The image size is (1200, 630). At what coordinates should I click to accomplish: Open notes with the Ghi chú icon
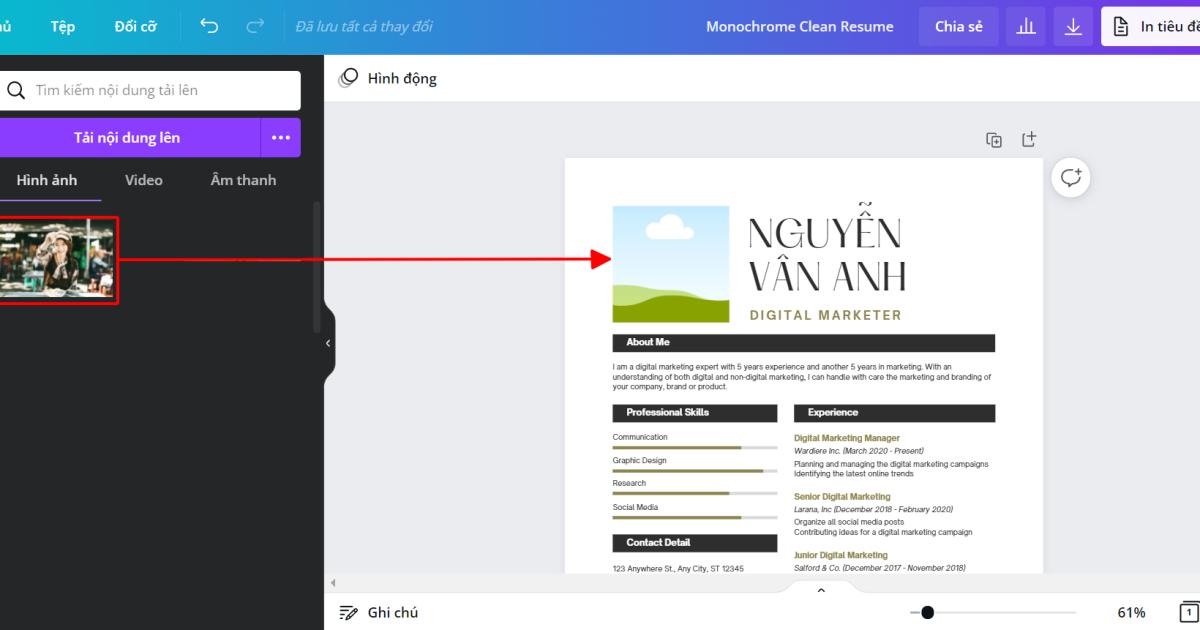[x=349, y=611]
